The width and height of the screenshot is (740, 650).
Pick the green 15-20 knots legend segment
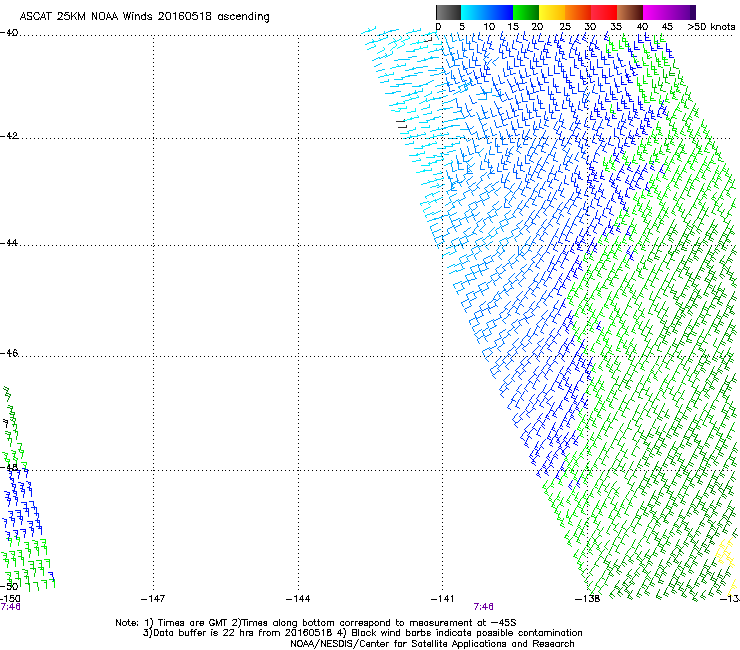click(x=526, y=12)
